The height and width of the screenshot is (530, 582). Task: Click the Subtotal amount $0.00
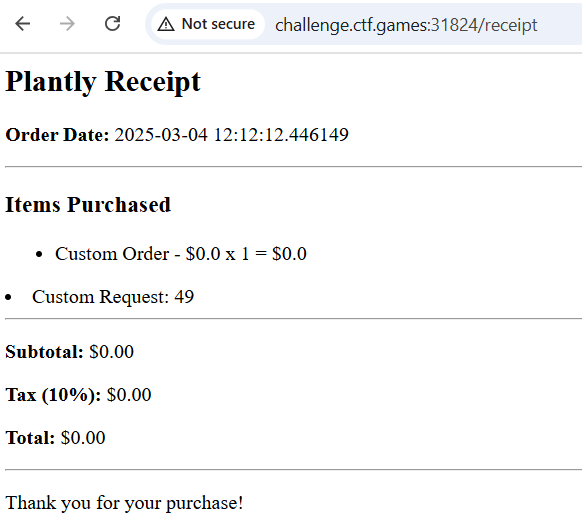[x=111, y=352]
